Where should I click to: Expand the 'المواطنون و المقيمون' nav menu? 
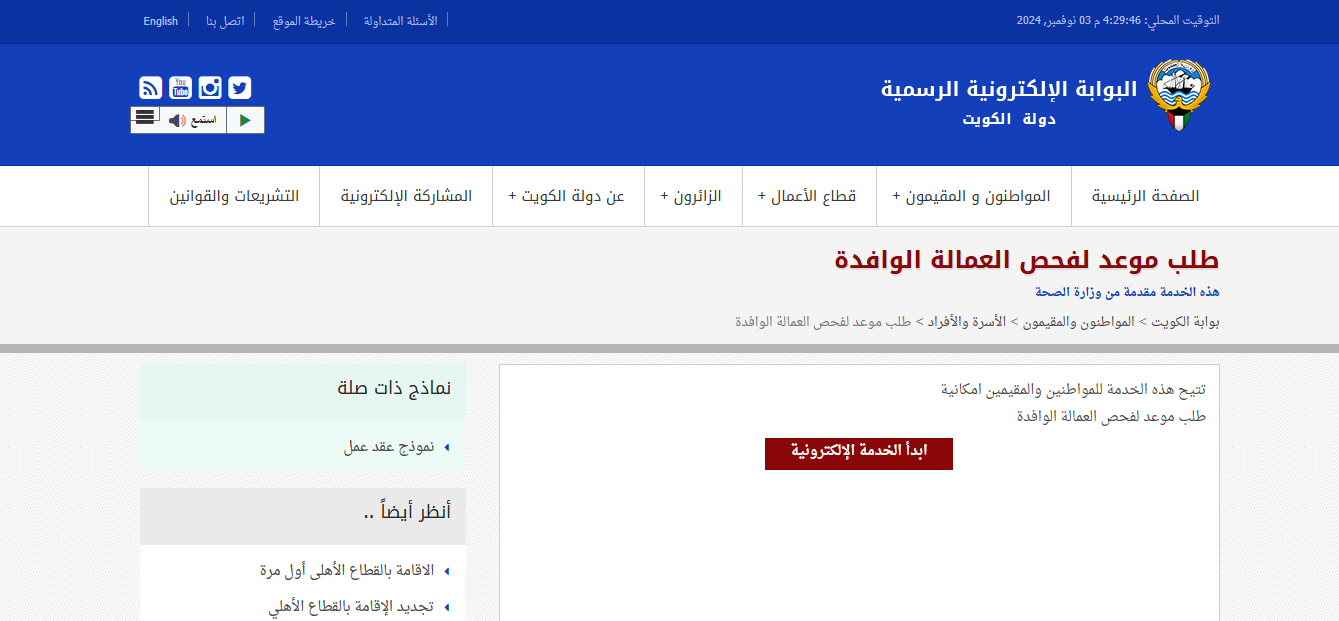point(971,196)
